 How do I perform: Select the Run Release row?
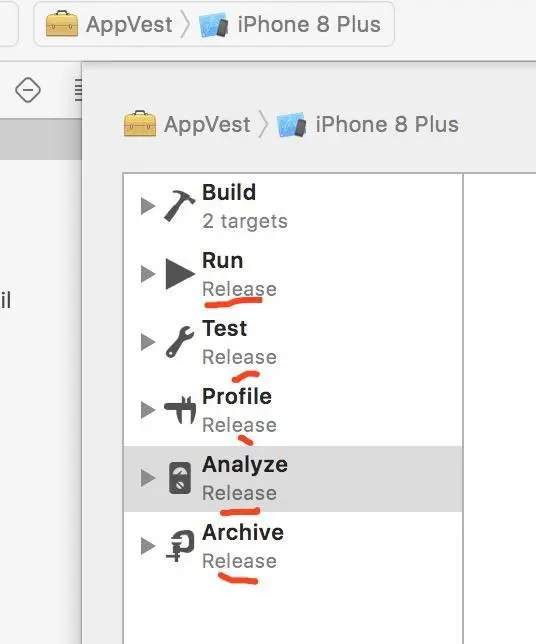(x=293, y=274)
